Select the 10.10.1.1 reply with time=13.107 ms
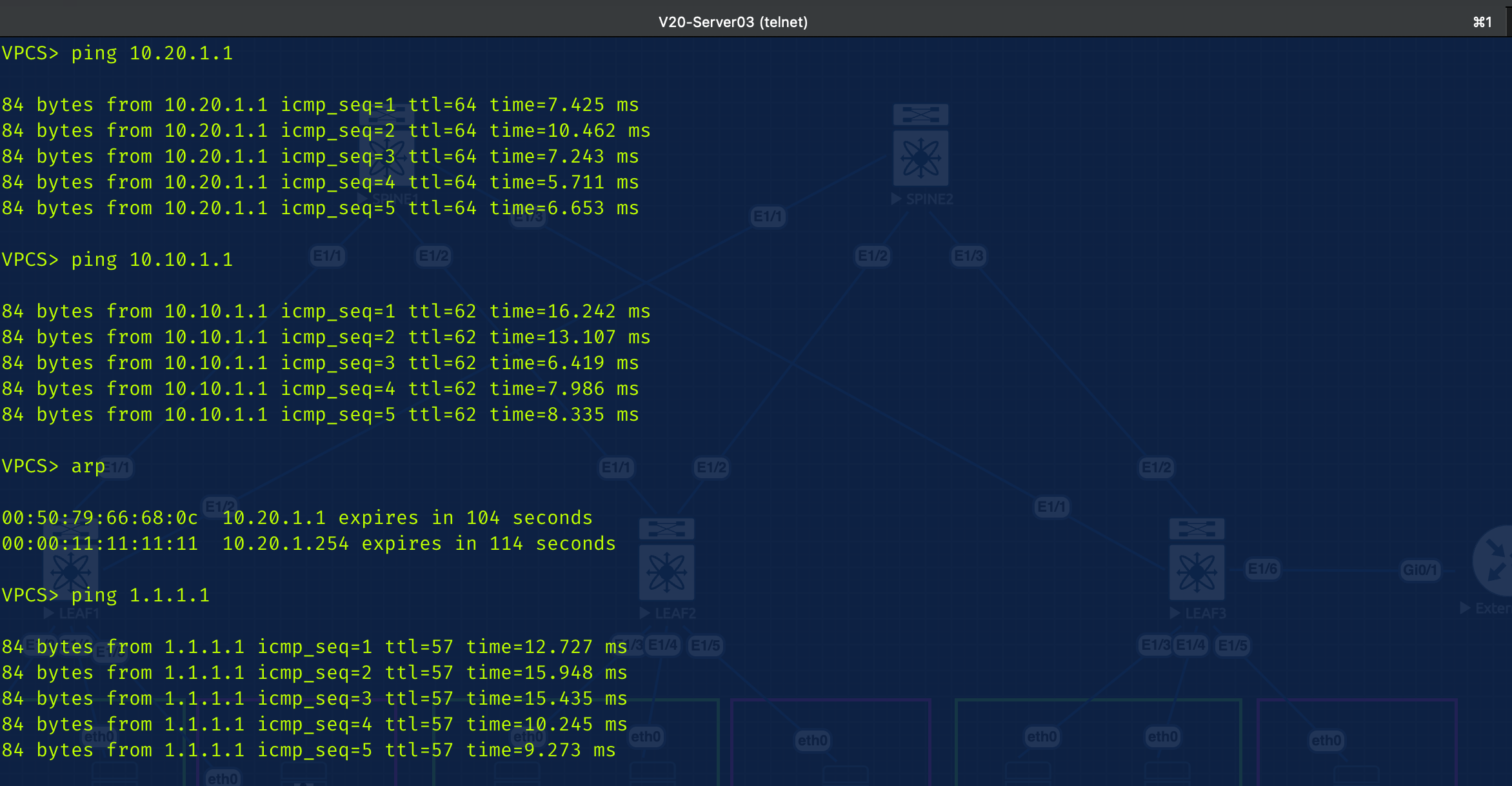This screenshot has height=786, width=1512. 326,337
